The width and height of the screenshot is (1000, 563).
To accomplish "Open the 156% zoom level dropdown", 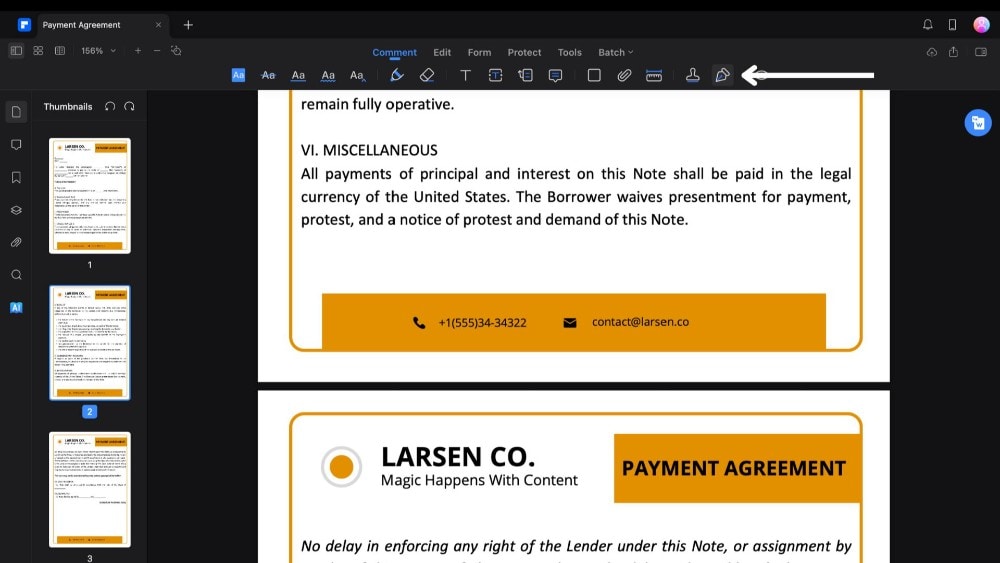I will coord(98,50).
